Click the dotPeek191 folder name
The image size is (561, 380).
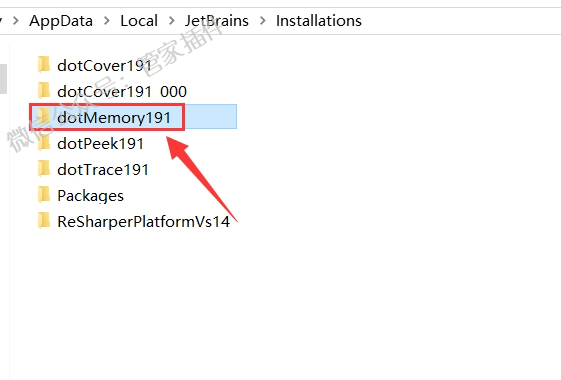tap(100, 143)
